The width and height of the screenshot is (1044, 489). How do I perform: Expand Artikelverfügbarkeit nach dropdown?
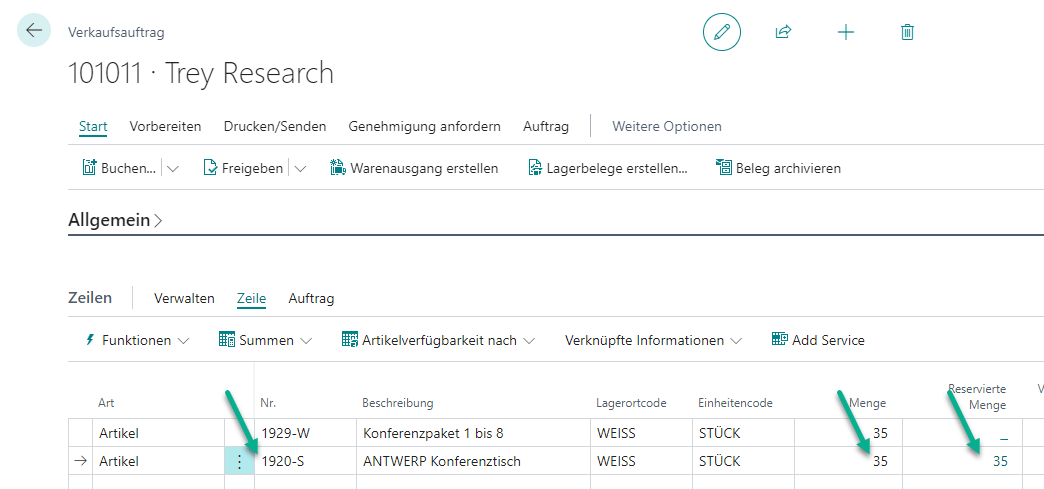click(x=438, y=340)
